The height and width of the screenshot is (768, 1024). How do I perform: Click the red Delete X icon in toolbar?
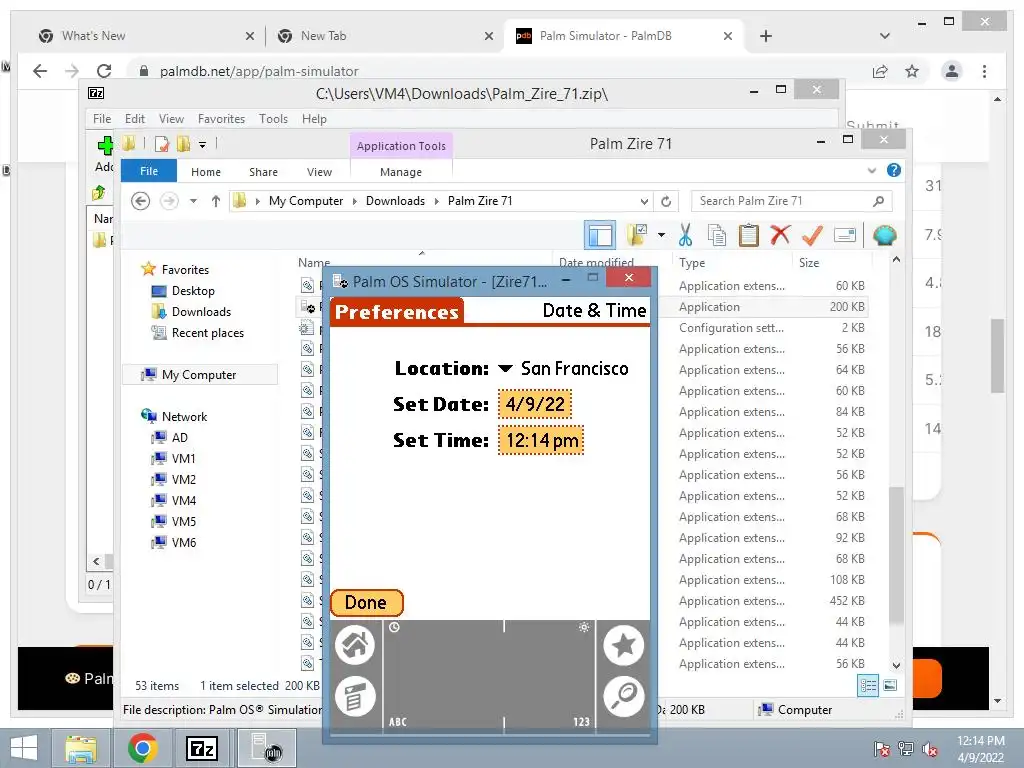pos(780,234)
